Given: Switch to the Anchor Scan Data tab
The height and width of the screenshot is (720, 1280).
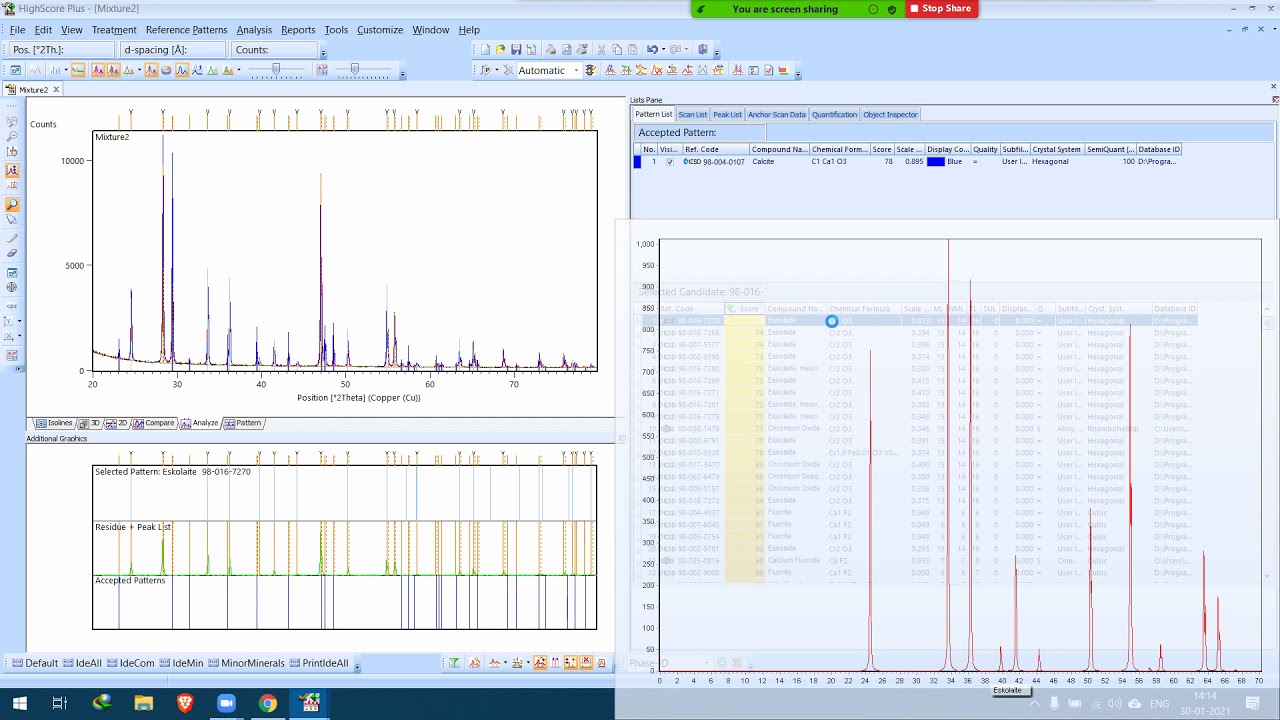Looking at the screenshot, I should point(776,114).
